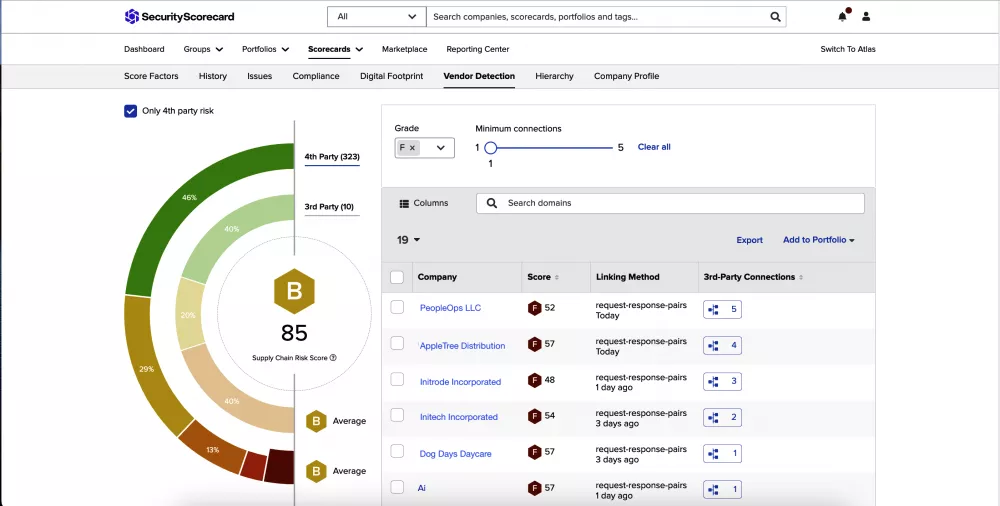The image size is (1000, 506).
Task: Click the top search companies field
Action: (606, 17)
